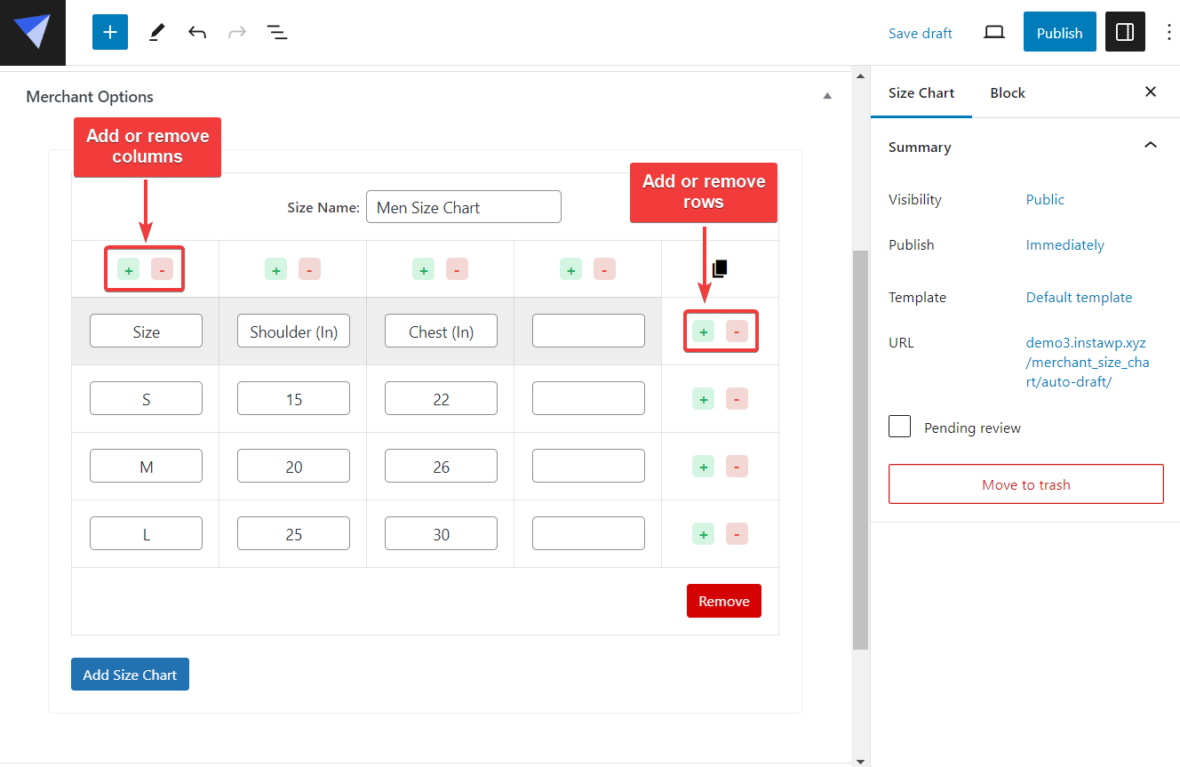The height and width of the screenshot is (767, 1180).
Task: Click the Add Size Chart button
Action: point(129,674)
